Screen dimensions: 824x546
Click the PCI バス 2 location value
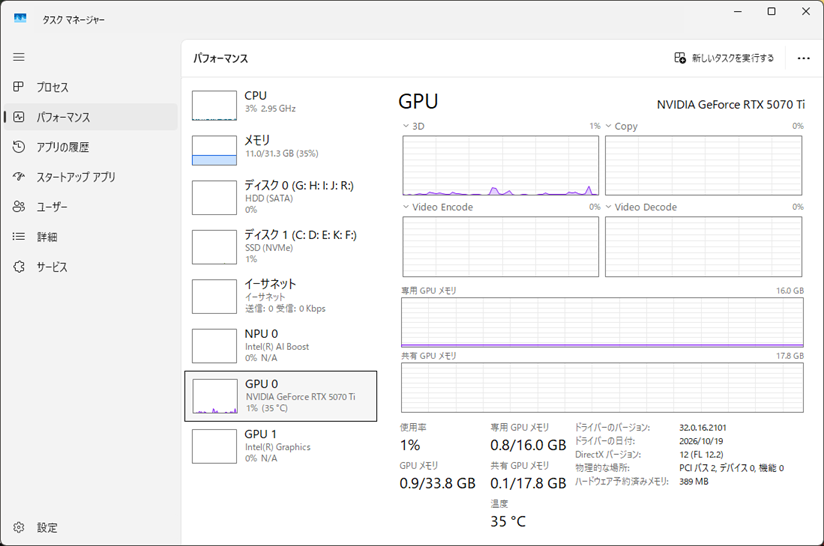click(x=732, y=468)
